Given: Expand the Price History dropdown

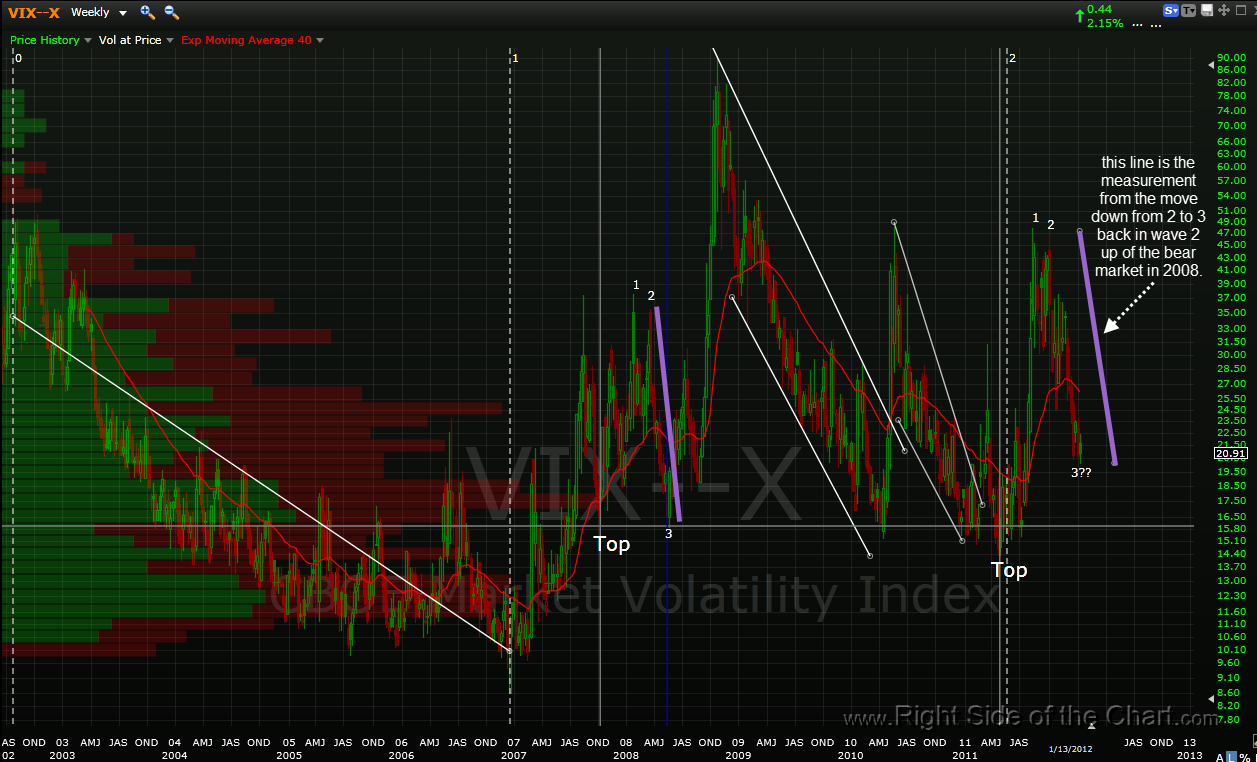Looking at the screenshot, I should pyautogui.click(x=51, y=40).
